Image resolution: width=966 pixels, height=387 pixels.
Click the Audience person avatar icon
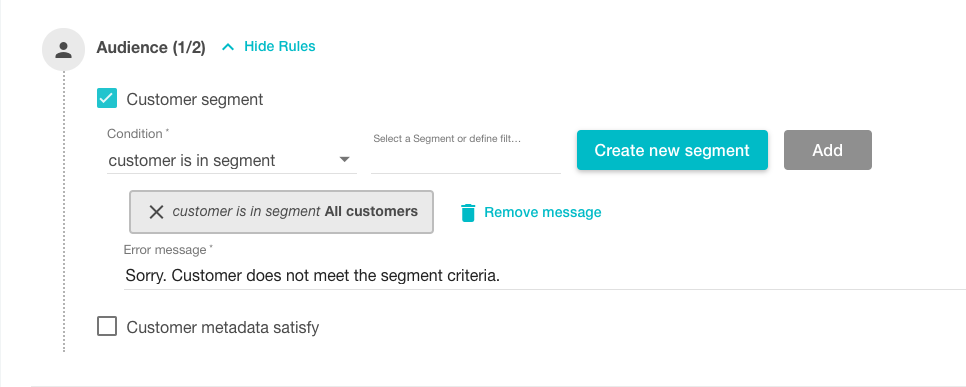(x=63, y=49)
